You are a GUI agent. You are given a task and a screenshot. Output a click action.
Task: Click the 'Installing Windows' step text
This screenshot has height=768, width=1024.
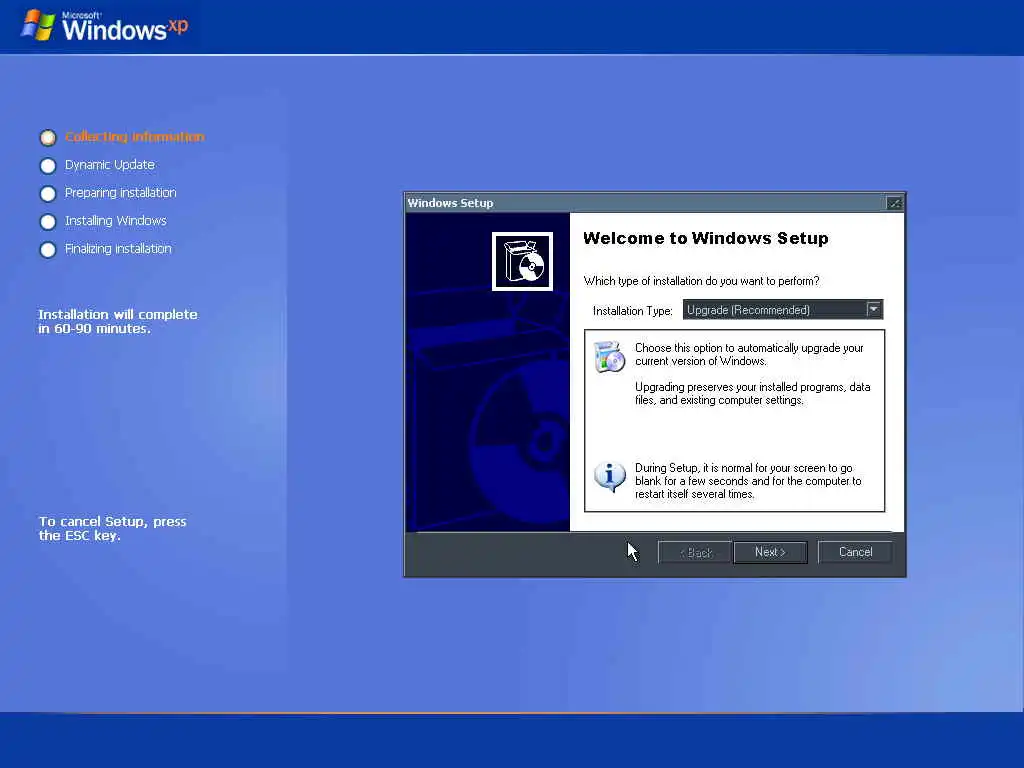116,221
